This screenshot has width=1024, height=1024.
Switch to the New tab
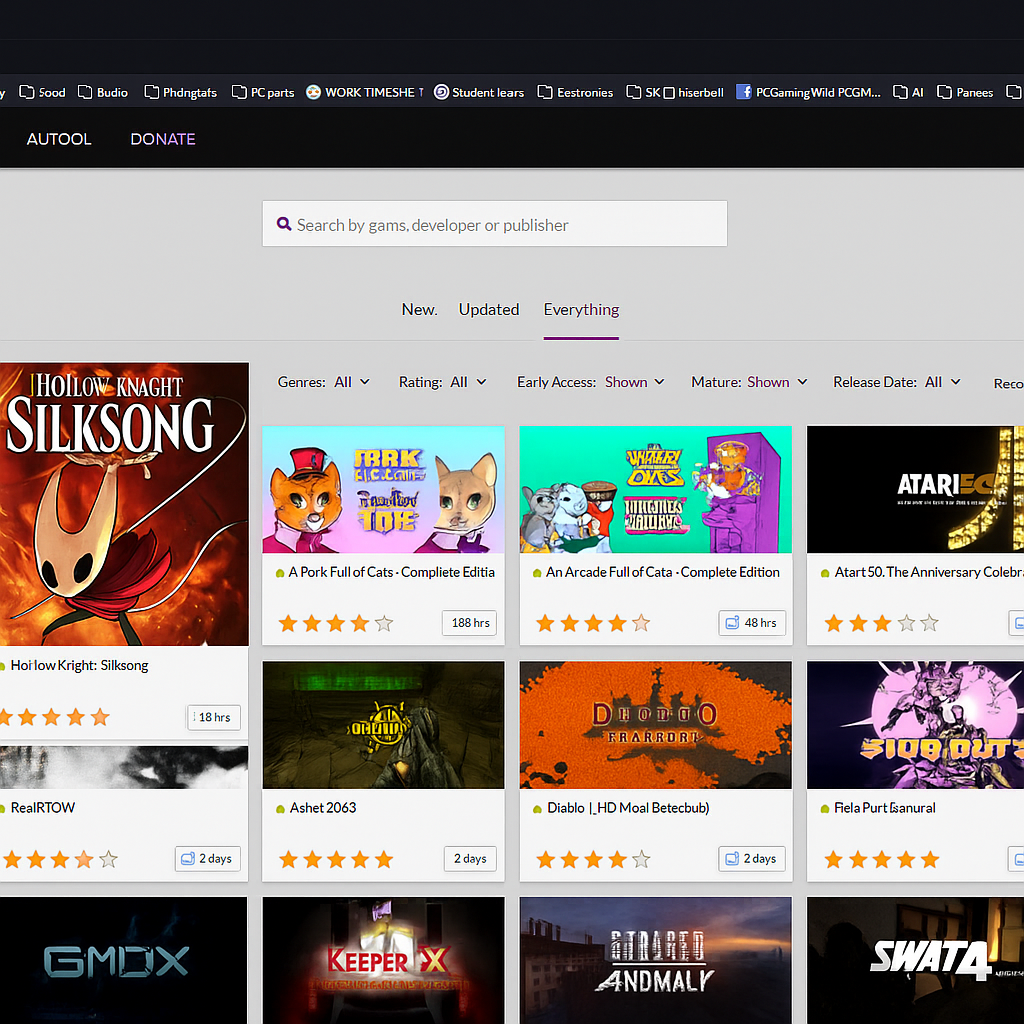click(419, 310)
